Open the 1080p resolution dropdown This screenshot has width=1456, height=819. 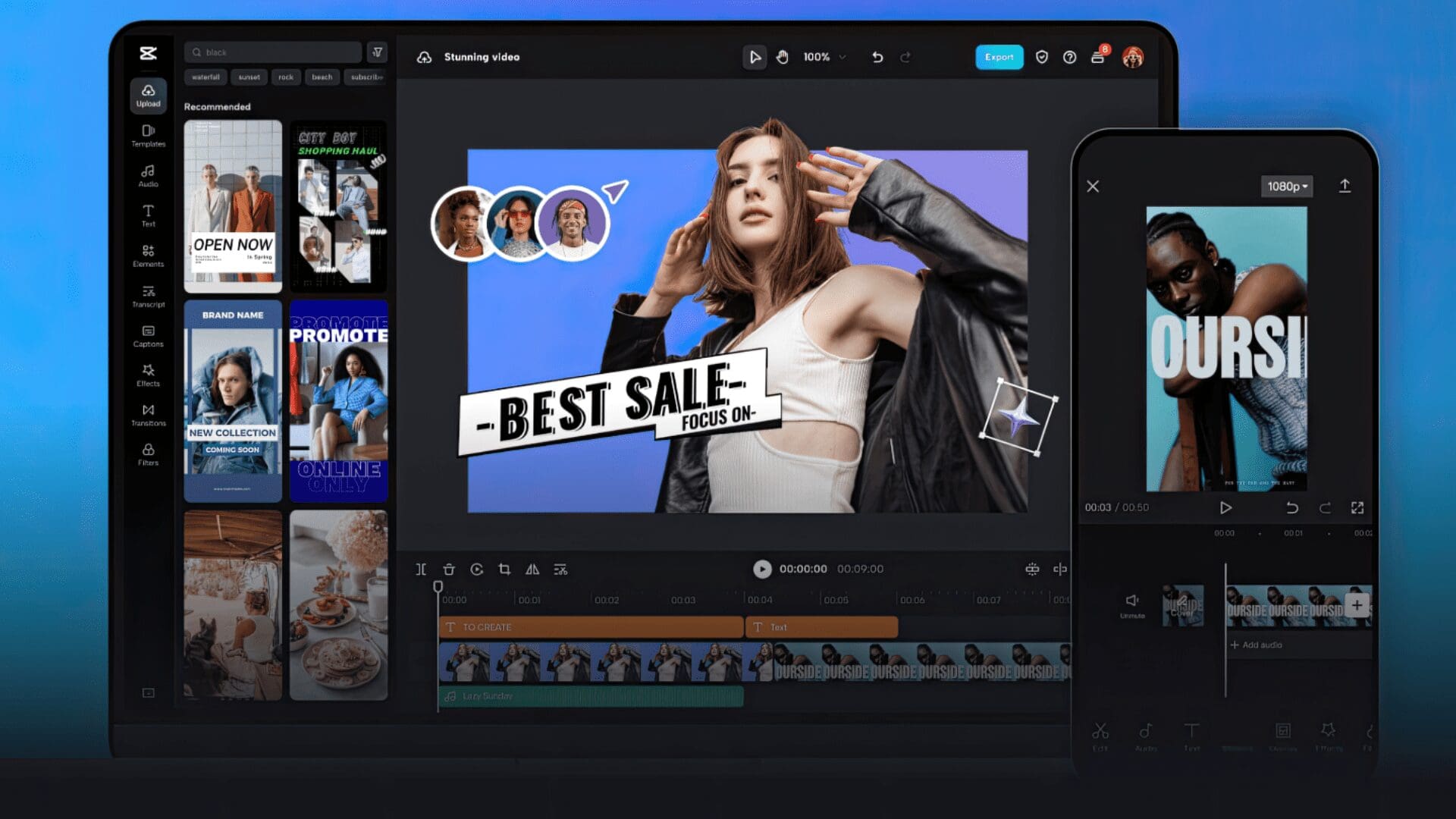pyautogui.click(x=1287, y=187)
